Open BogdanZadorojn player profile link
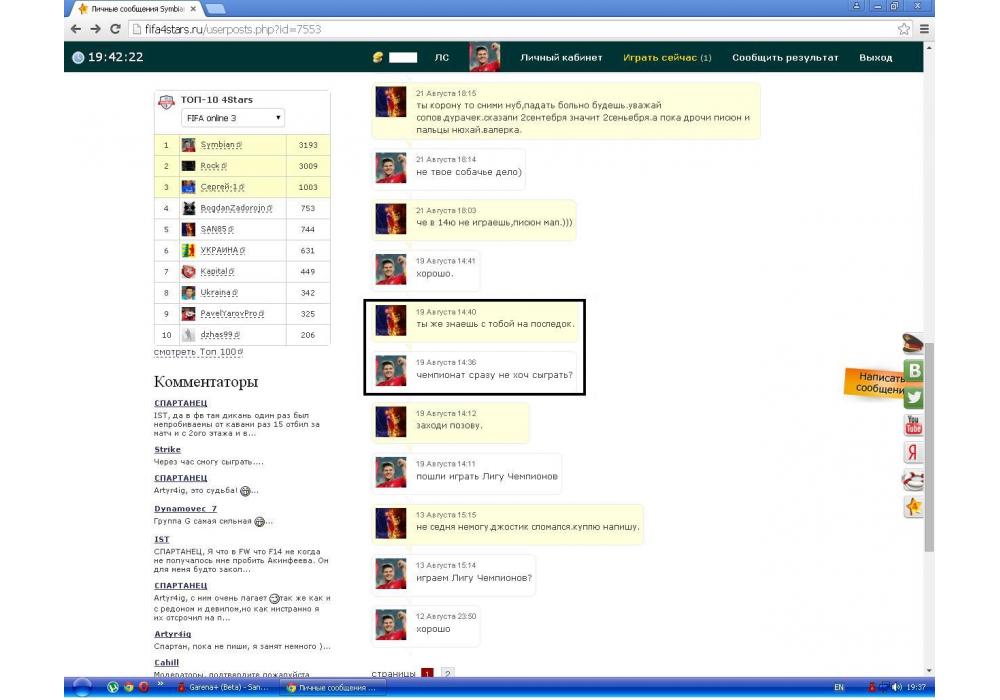 click(237, 208)
